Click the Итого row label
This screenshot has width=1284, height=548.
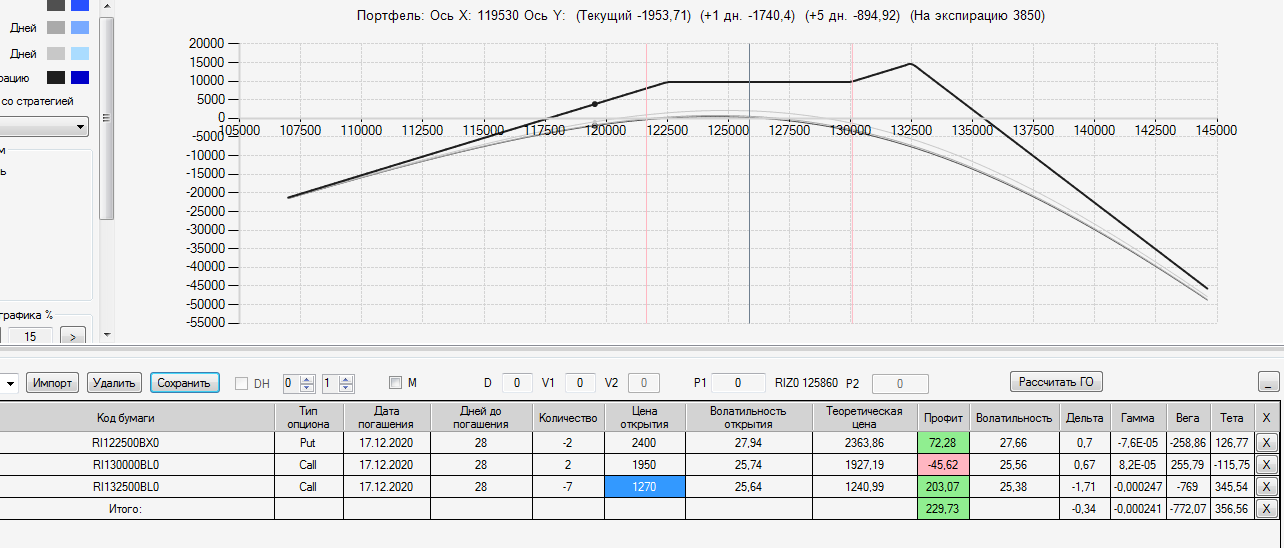(126, 509)
